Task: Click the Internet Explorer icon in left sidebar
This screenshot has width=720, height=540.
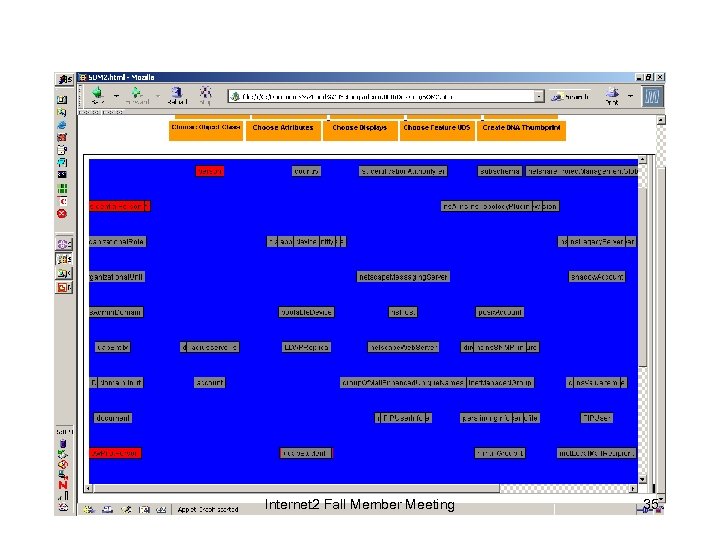Action: tap(62, 125)
